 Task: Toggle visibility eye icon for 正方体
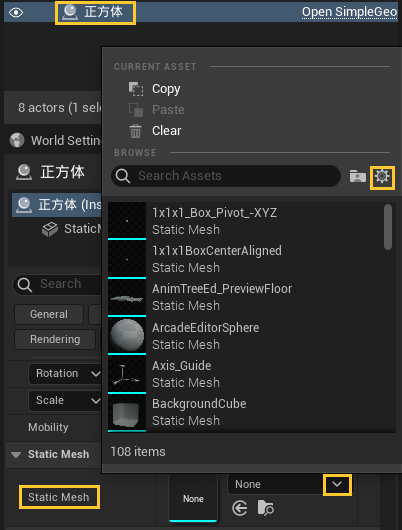(x=16, y=13)
